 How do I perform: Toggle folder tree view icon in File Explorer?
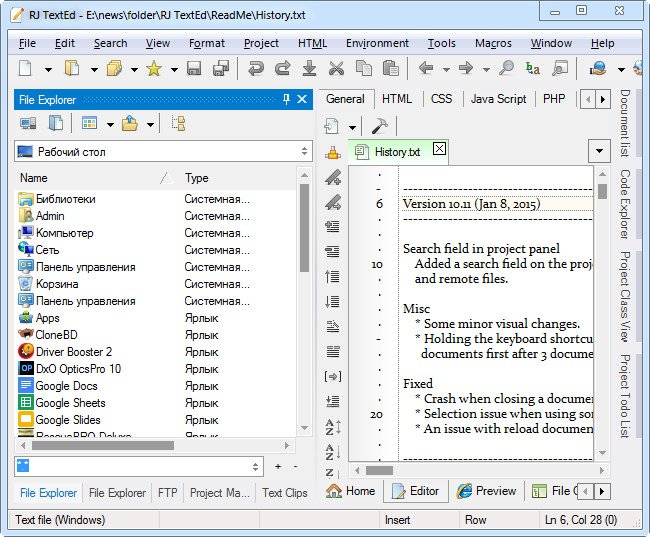pyautogui.click(x=178, y=123)
